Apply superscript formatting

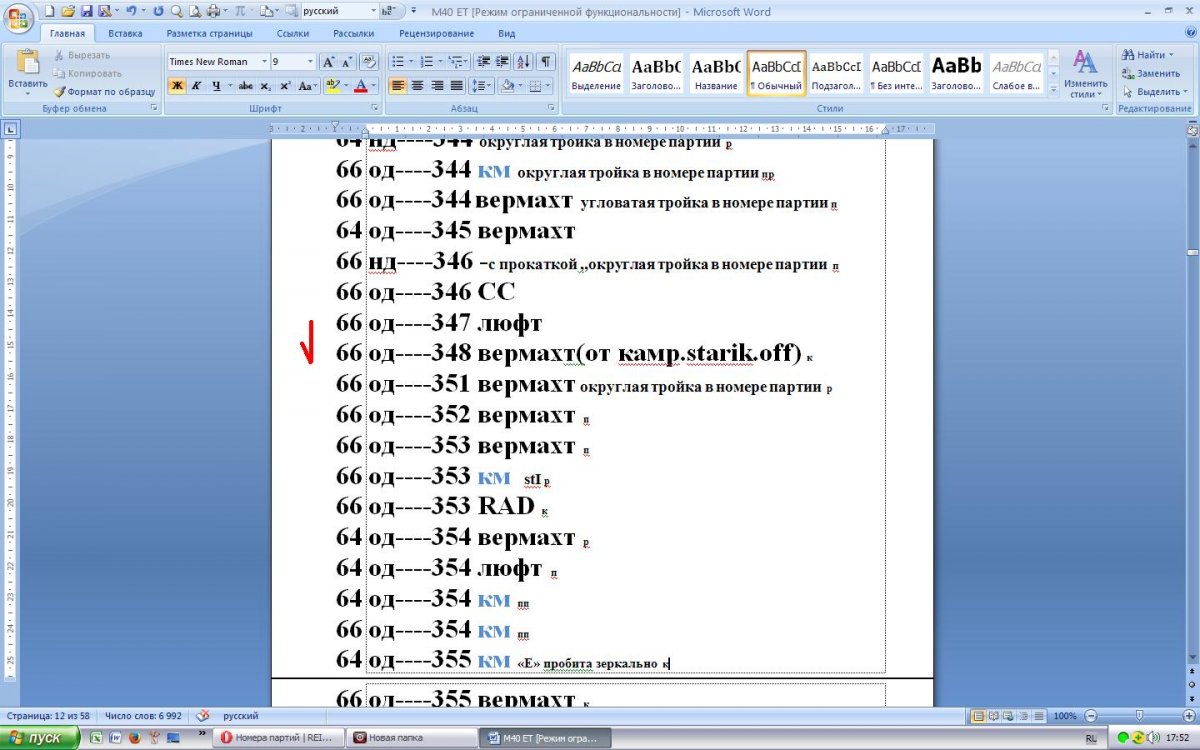coord(285,86)
